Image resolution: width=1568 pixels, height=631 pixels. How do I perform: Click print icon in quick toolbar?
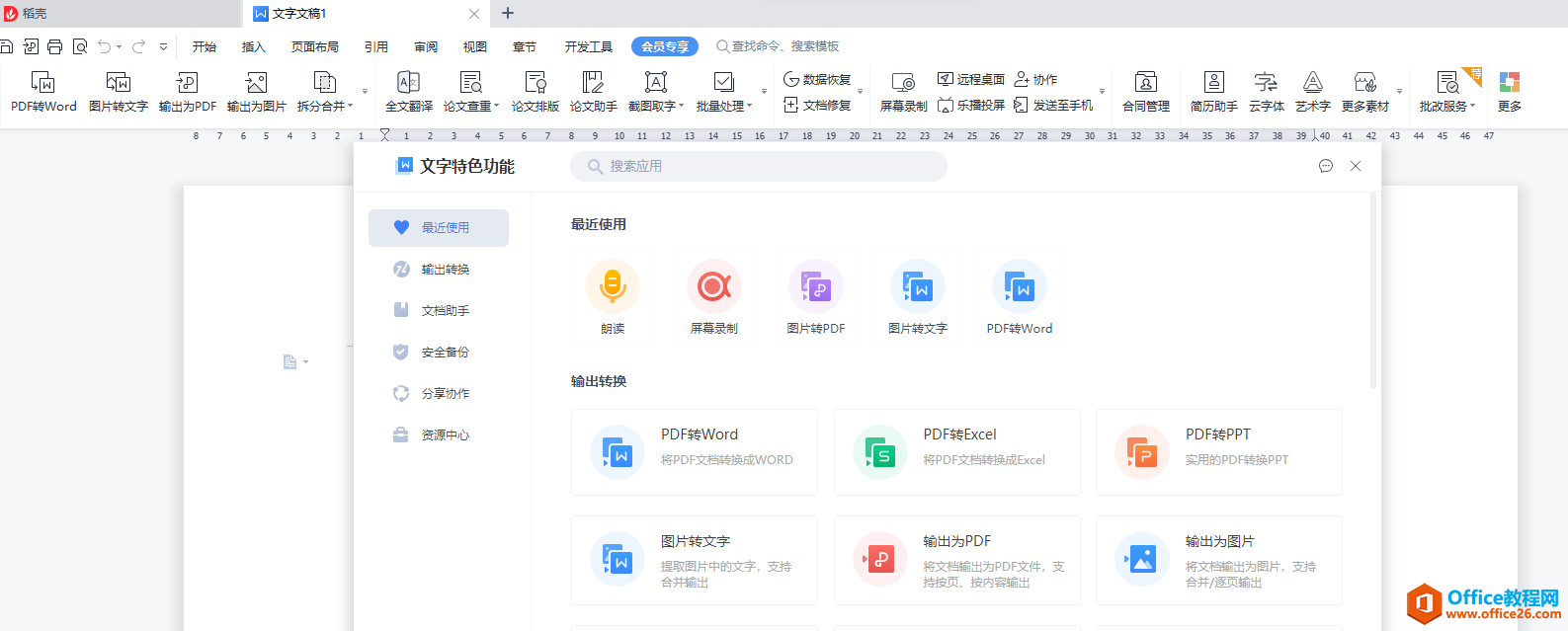pos(55,46)
